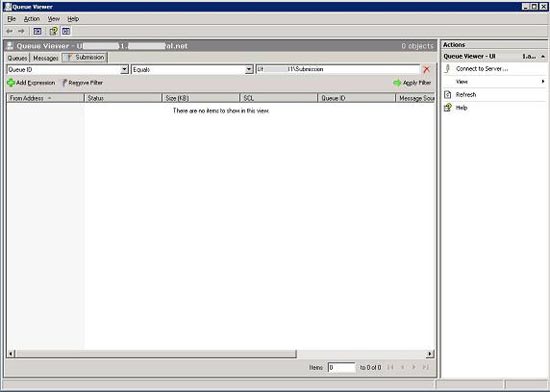This screenshot has width=550, height=392.
Task: Click Connect to Server action
Action: 482,69
